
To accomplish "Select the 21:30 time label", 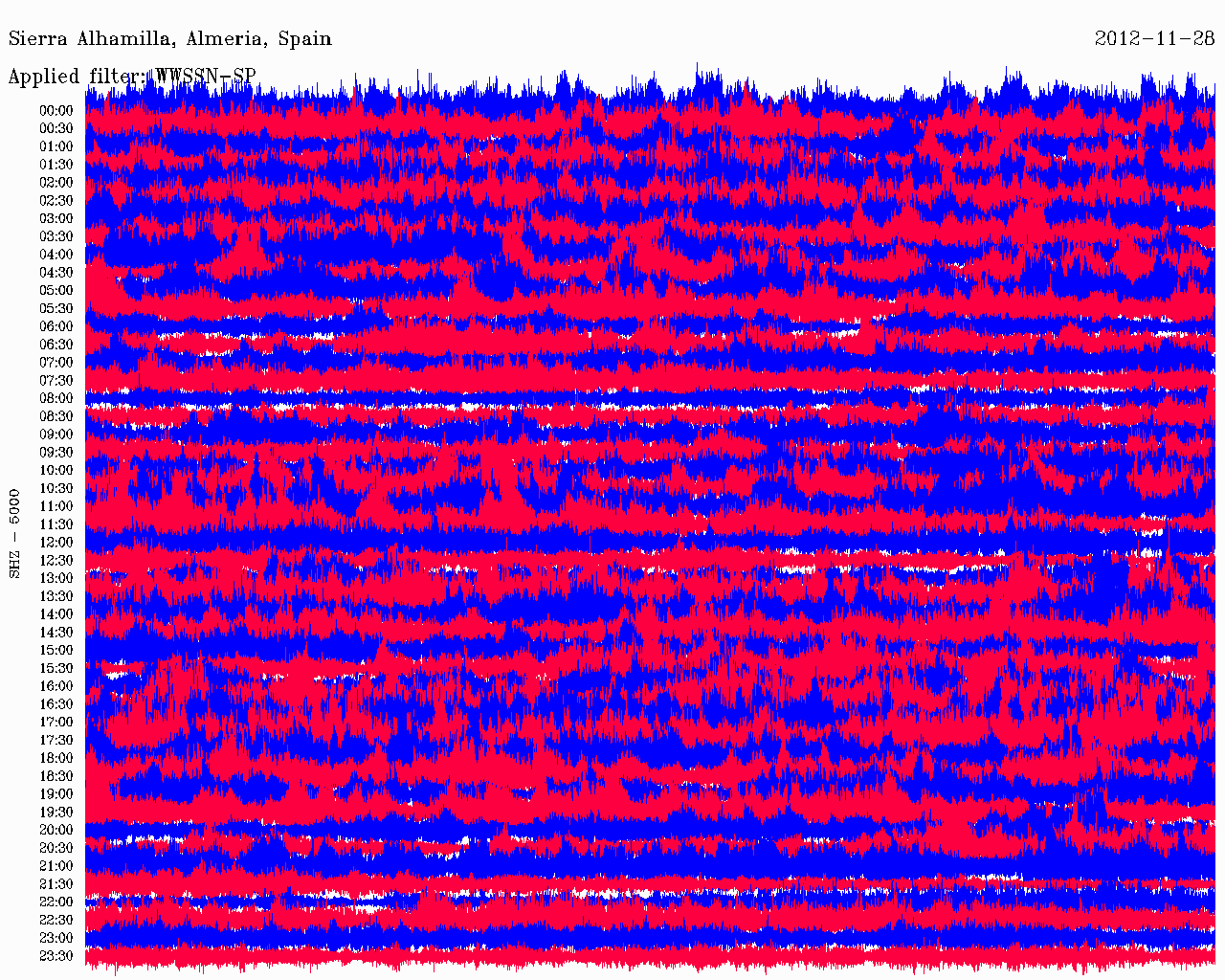I will pos(56,884).
